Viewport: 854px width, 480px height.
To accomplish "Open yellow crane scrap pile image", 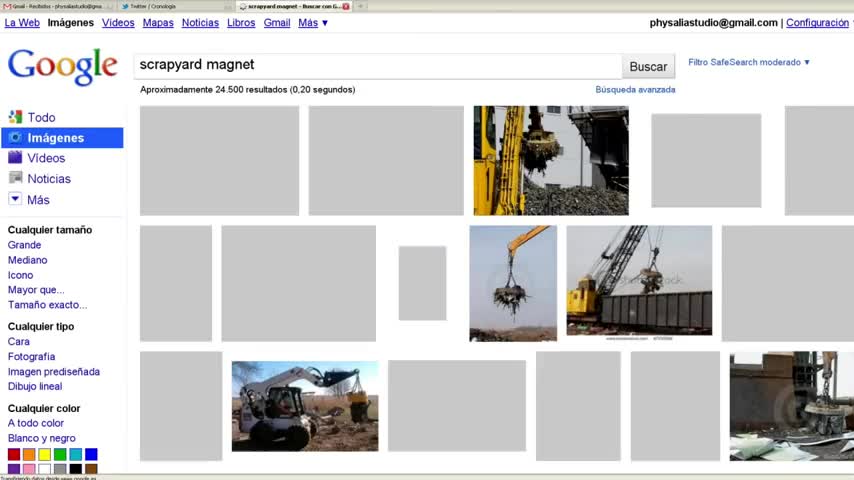I will 551,161.
